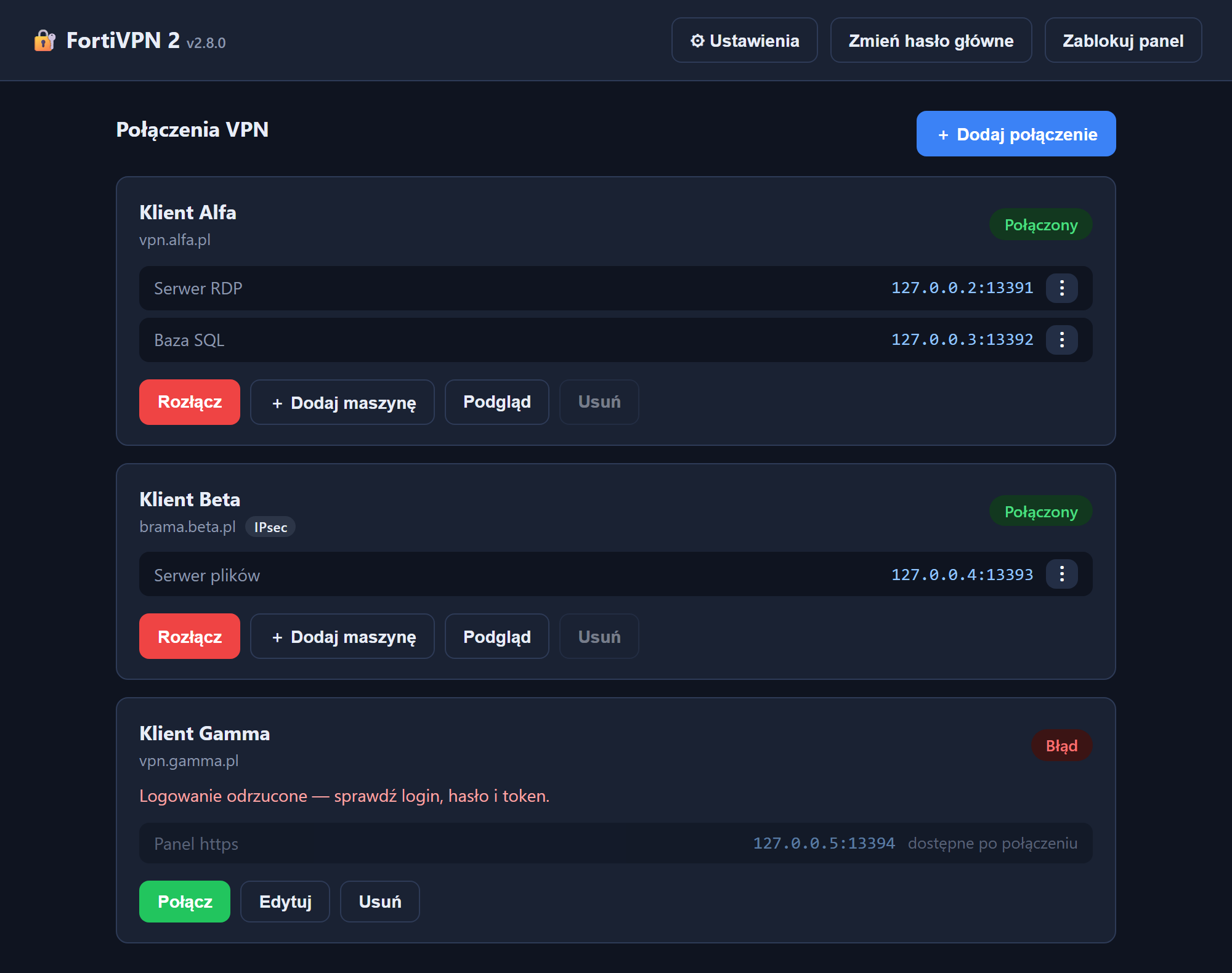The image size is (1232, 973).
Task: Add a machine to Klient Beta
Action: 342,636
